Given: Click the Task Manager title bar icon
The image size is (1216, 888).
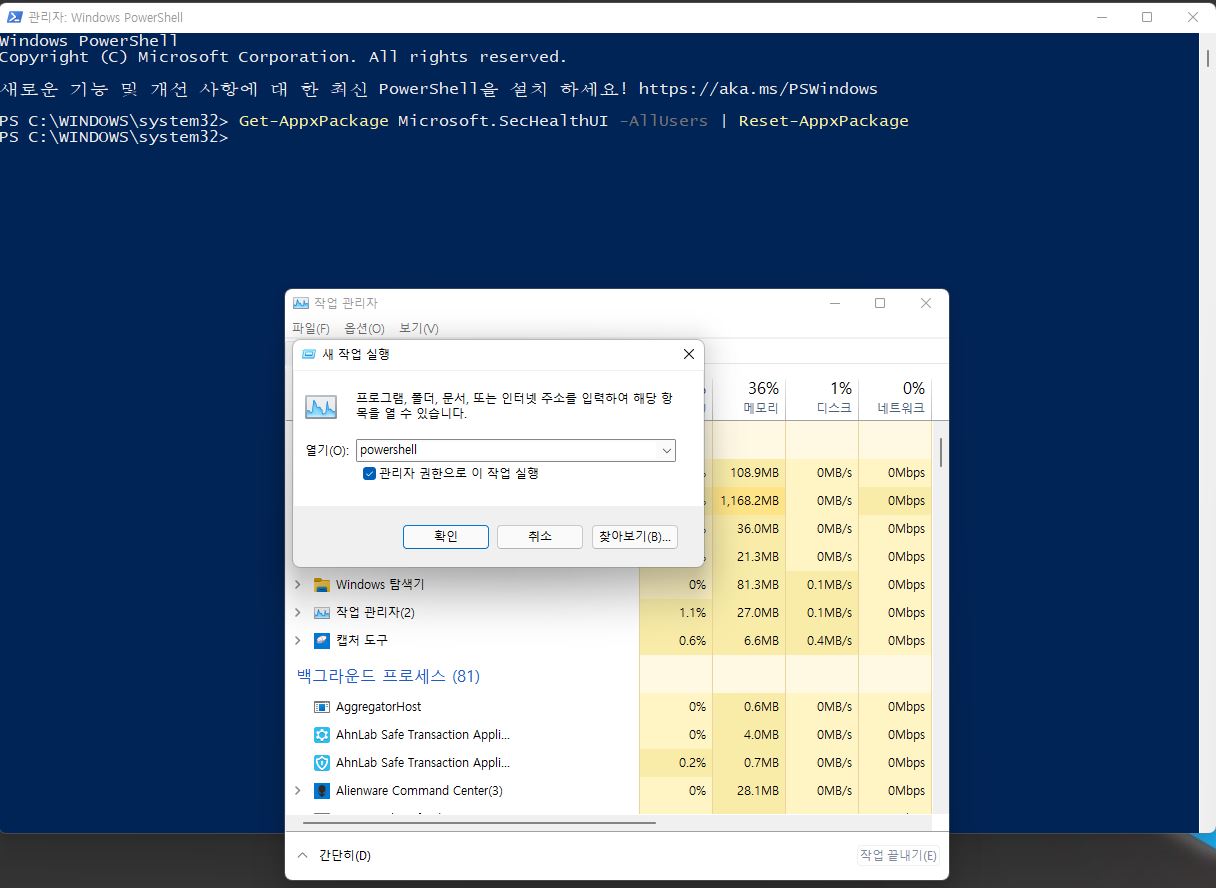Looking at the screenshot, I should tap(301, 303).
